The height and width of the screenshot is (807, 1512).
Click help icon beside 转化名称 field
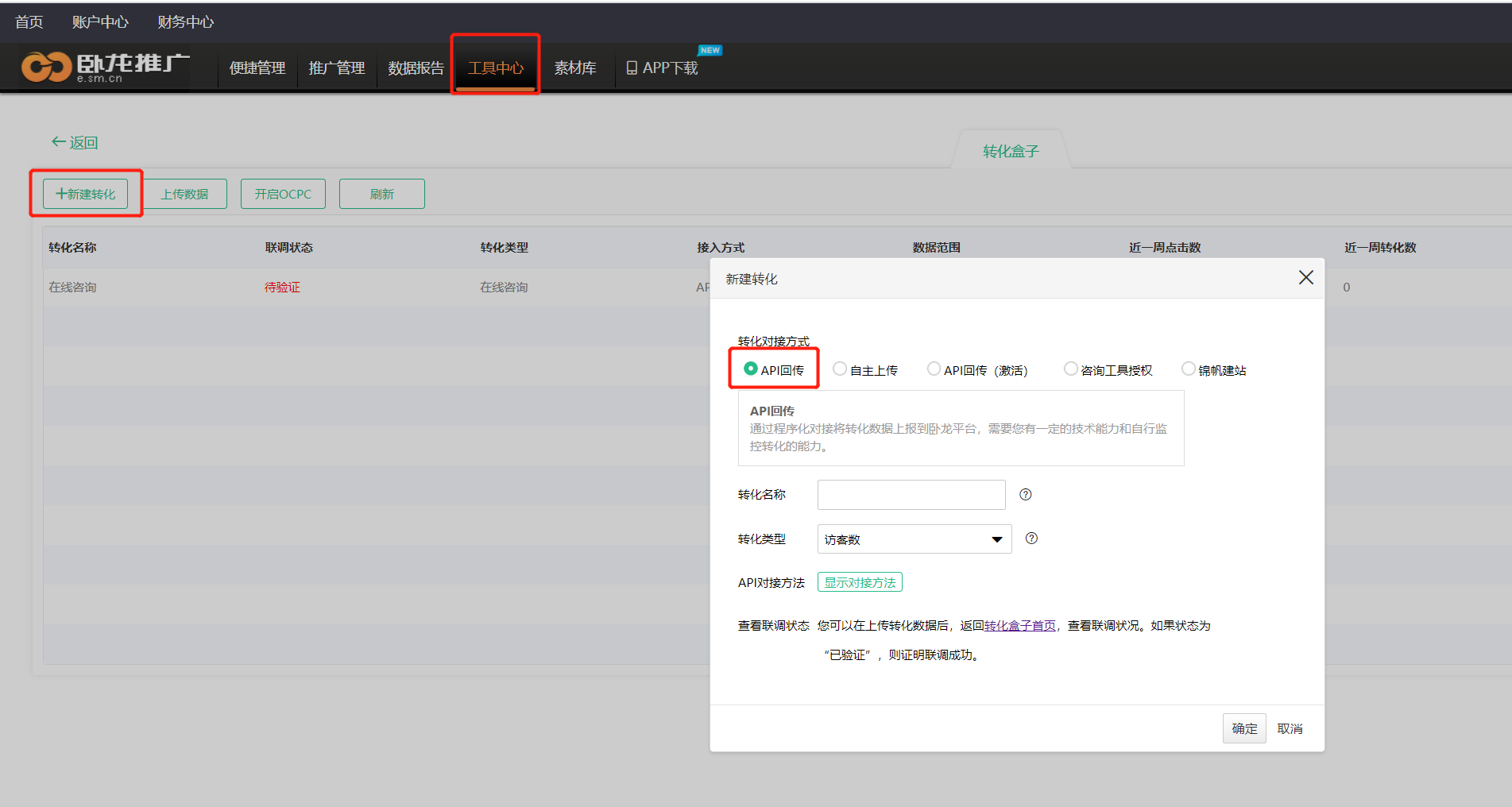[x=1026, y=495]
